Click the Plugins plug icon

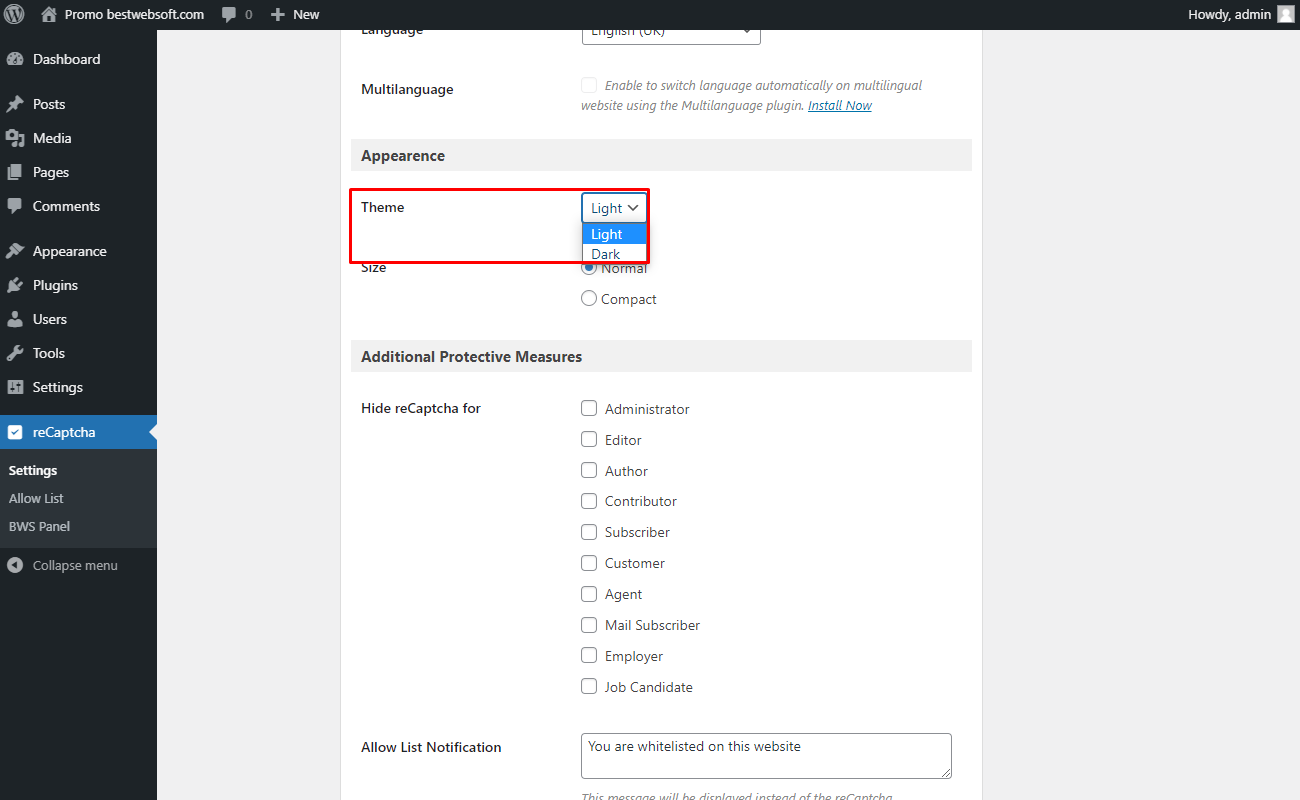click(x=15, y=285)
